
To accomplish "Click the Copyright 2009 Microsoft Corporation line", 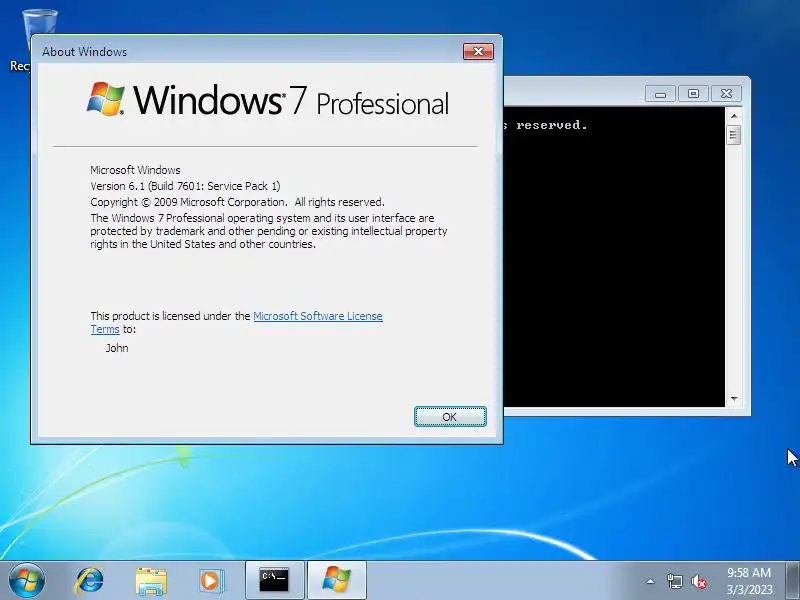I will (x=237, y=202).
